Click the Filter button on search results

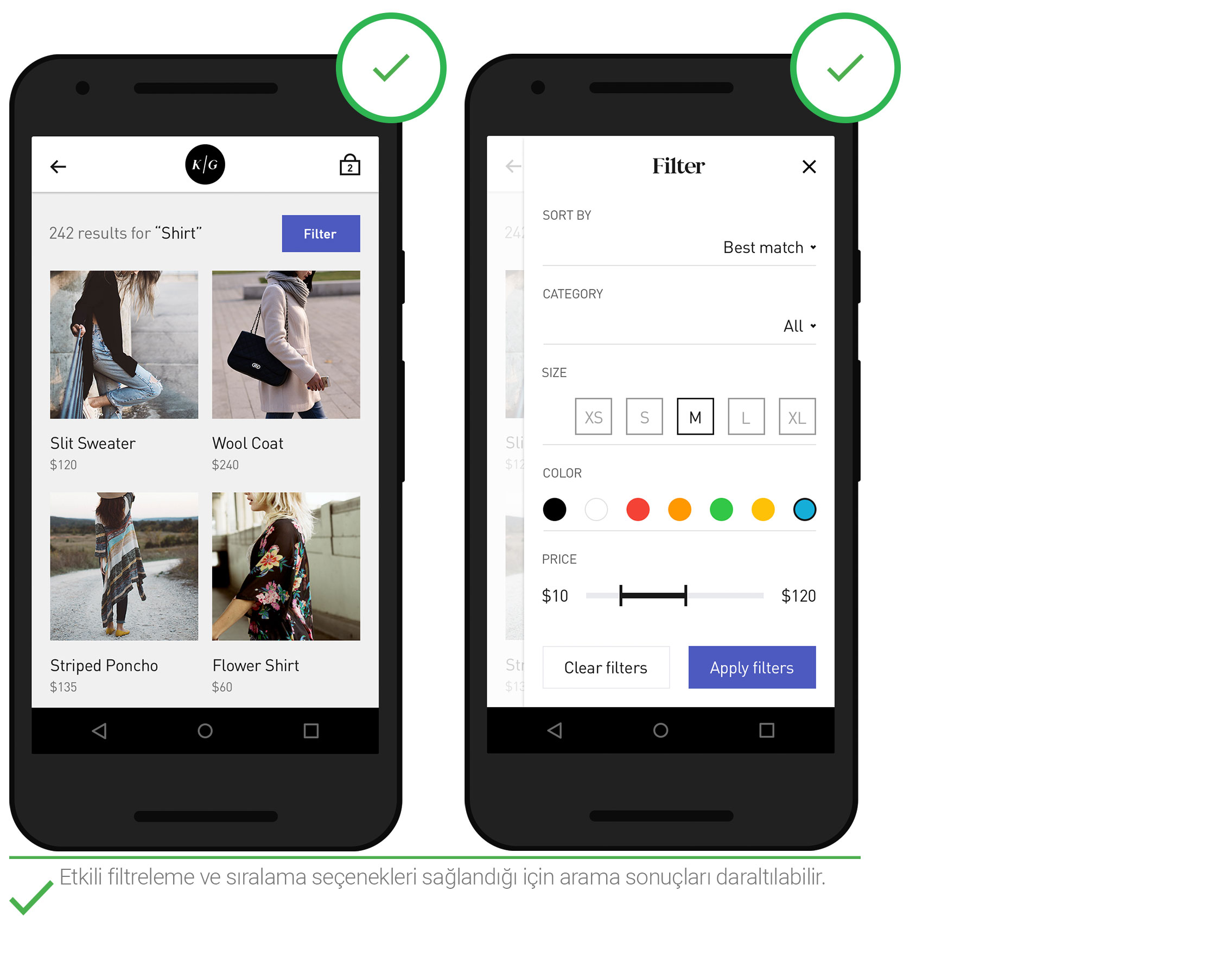click(320, 233)
